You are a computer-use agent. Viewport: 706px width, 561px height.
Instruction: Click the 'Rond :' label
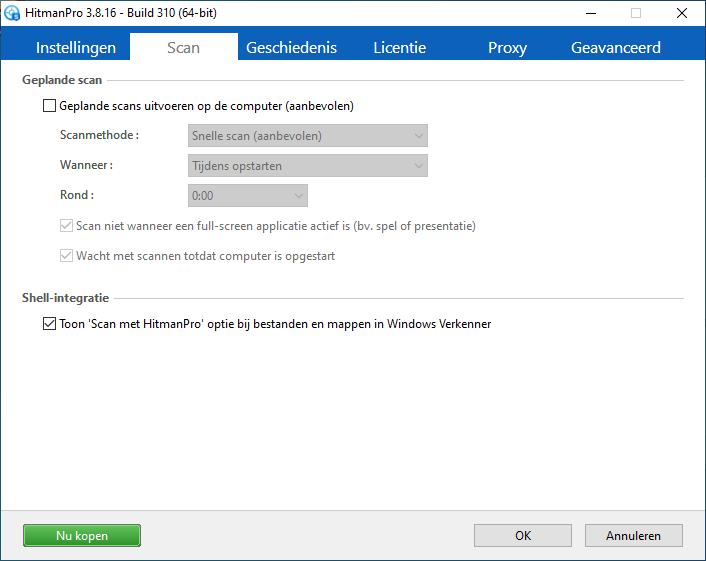(77, 195)
